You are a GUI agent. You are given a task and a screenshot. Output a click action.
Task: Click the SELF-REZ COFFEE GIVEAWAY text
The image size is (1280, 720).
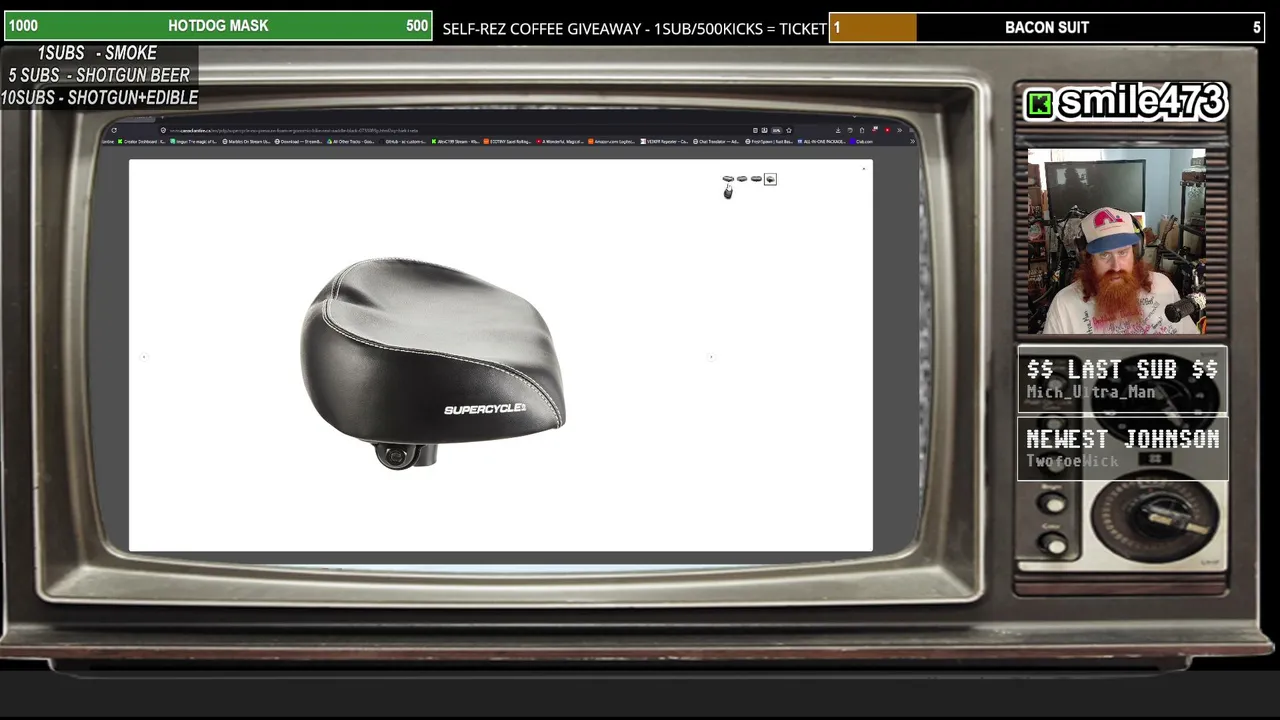click(x=634, y=28)
